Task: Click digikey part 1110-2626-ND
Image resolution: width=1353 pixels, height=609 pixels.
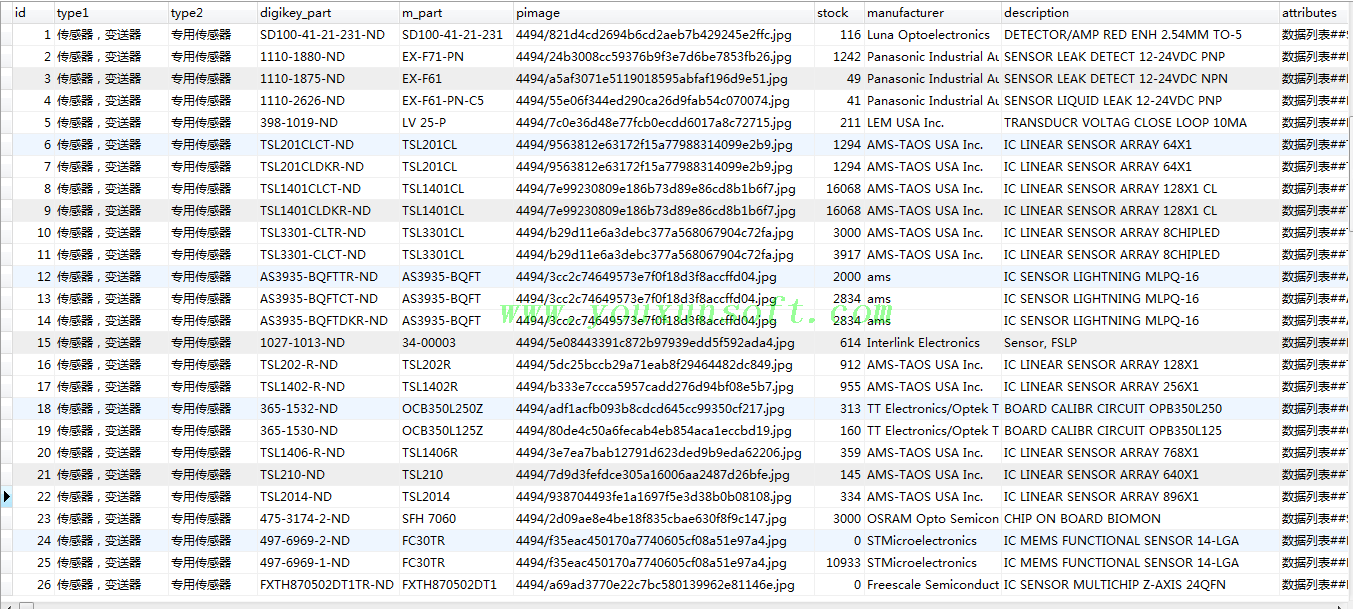Action: pyautogui.click(x=328, y=101)
